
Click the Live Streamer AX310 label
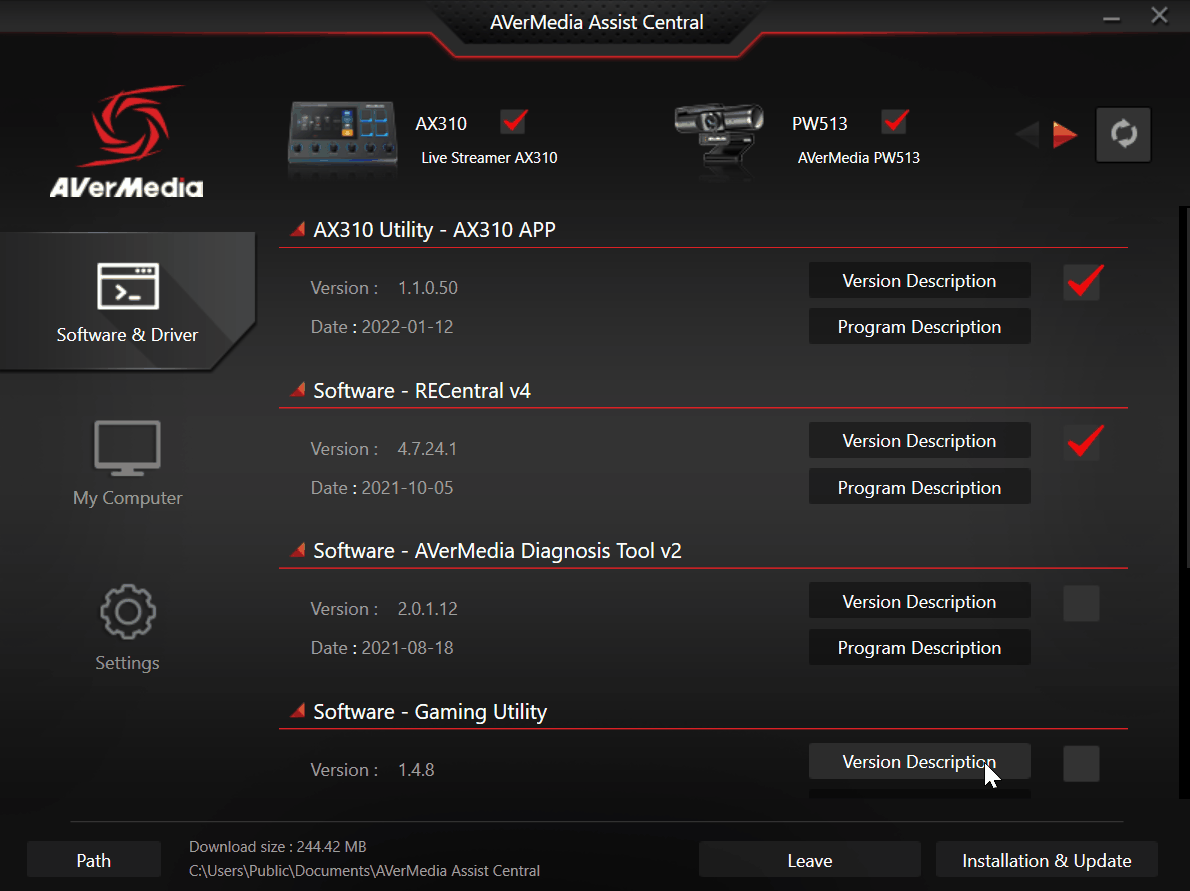click(489, 158)
